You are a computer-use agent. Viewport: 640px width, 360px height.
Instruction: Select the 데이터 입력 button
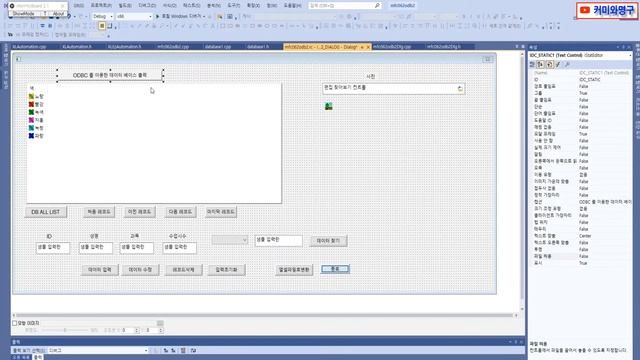[x=100, y=270]
